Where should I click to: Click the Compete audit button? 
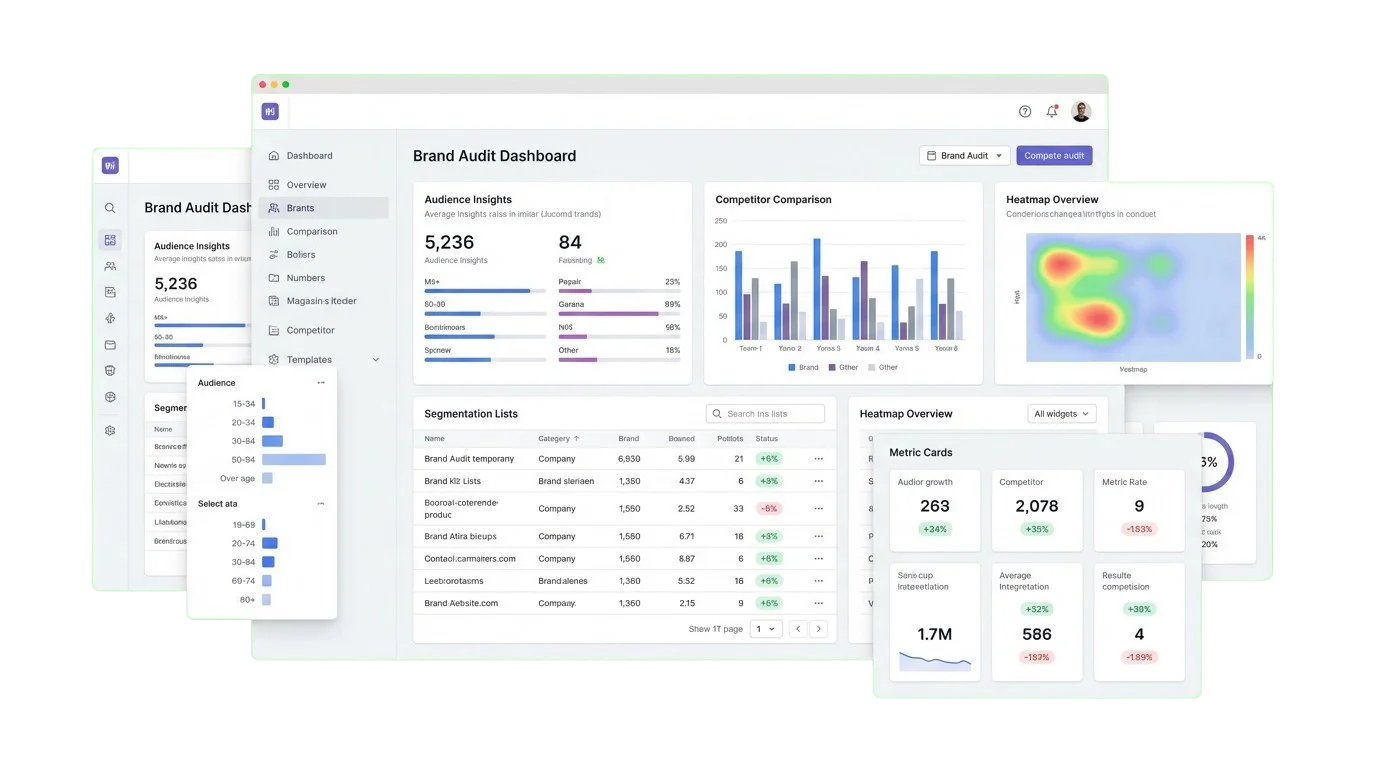[1054, 156]
